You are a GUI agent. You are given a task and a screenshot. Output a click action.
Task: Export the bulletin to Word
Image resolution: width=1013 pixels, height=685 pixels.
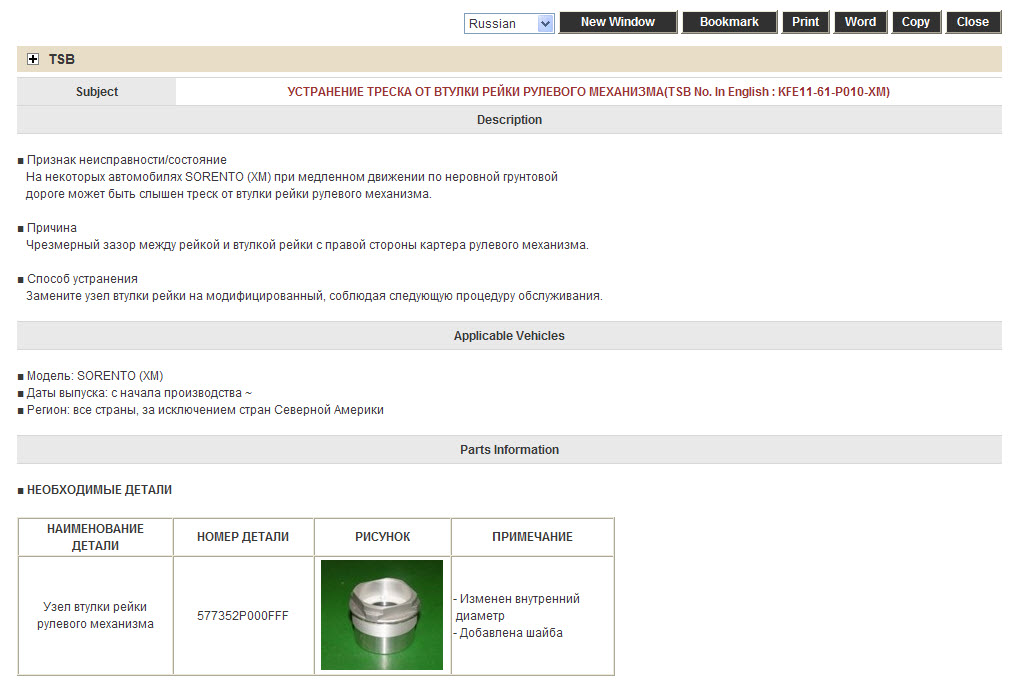coord(860,22)
